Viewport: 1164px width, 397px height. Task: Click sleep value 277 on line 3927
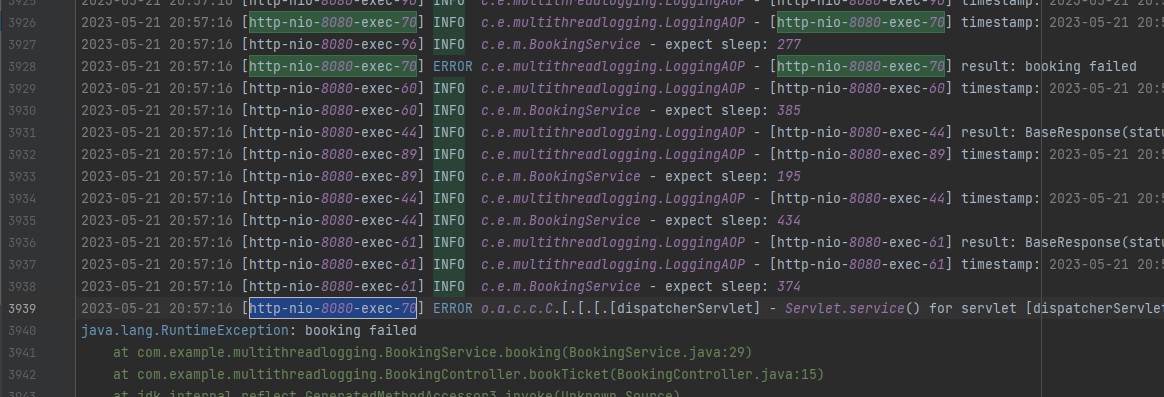[789, 45]
